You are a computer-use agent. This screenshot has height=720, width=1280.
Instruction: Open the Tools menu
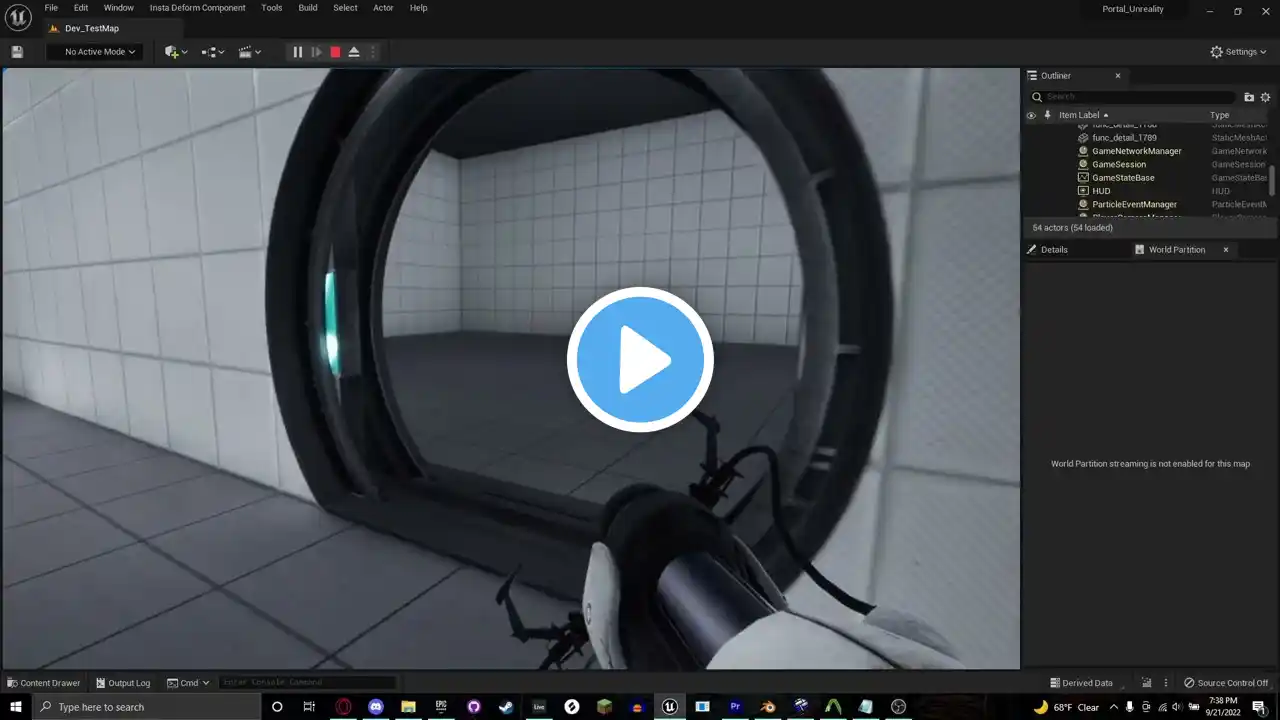tap(272, 8)
